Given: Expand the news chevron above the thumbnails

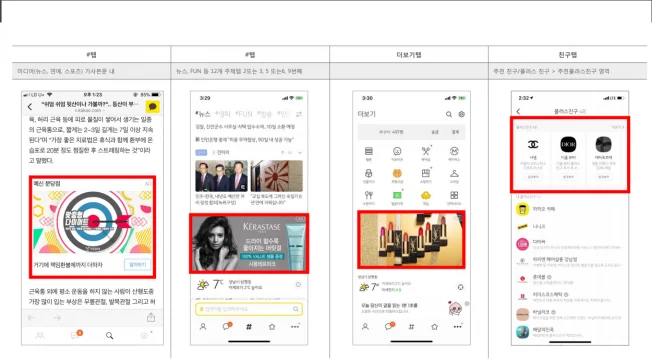Looking at the screenshot, I should pos(300,153).
